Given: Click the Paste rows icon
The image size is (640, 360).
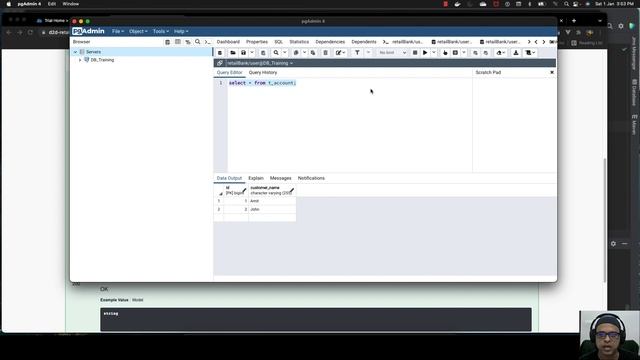Looking at the screenshot, I should point(313,53).
